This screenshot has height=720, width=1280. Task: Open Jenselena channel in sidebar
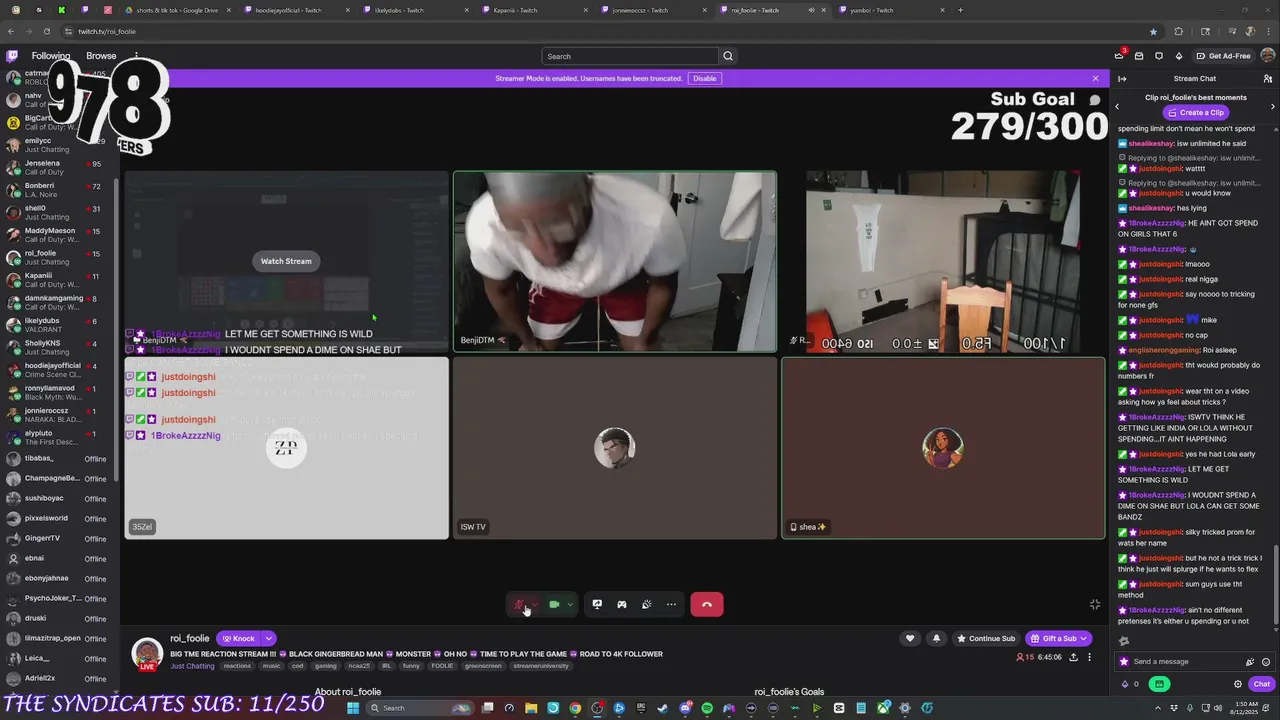[60, 167]
